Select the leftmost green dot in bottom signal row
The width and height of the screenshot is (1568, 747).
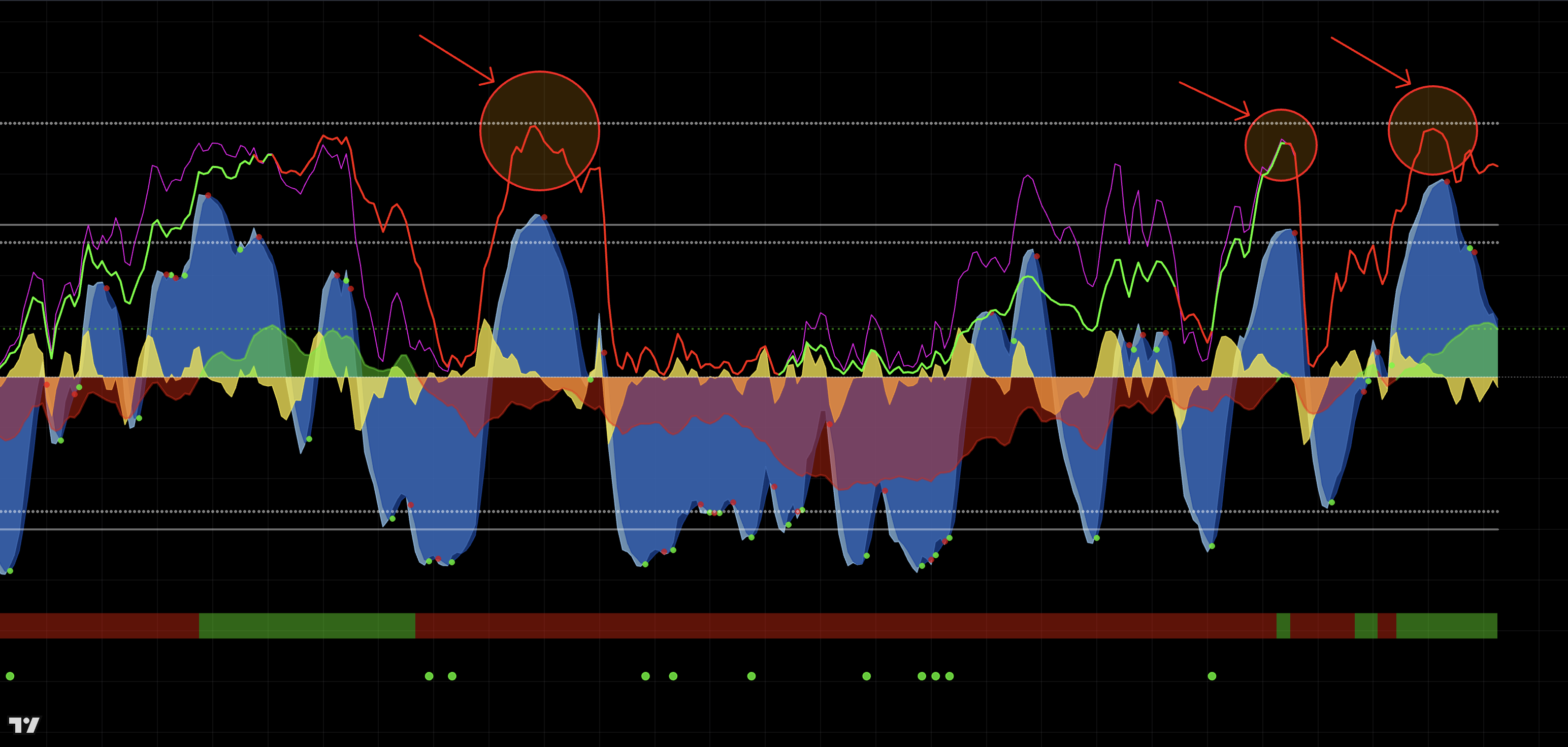[x=10, y=676]
